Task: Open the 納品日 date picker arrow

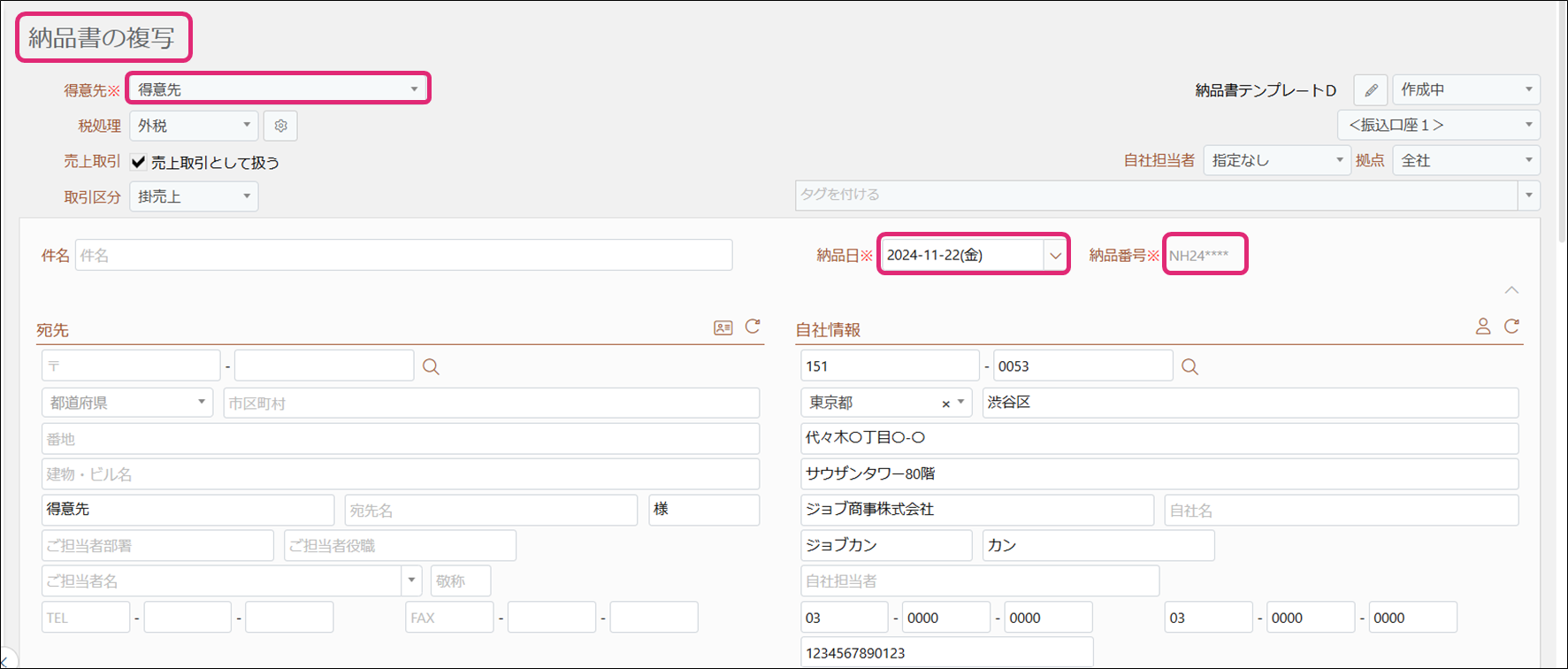Action: click(1055, 256)
